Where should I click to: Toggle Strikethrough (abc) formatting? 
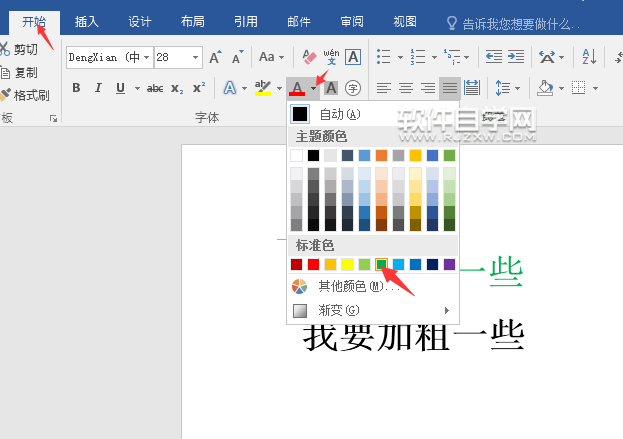[x=155, y=88]
